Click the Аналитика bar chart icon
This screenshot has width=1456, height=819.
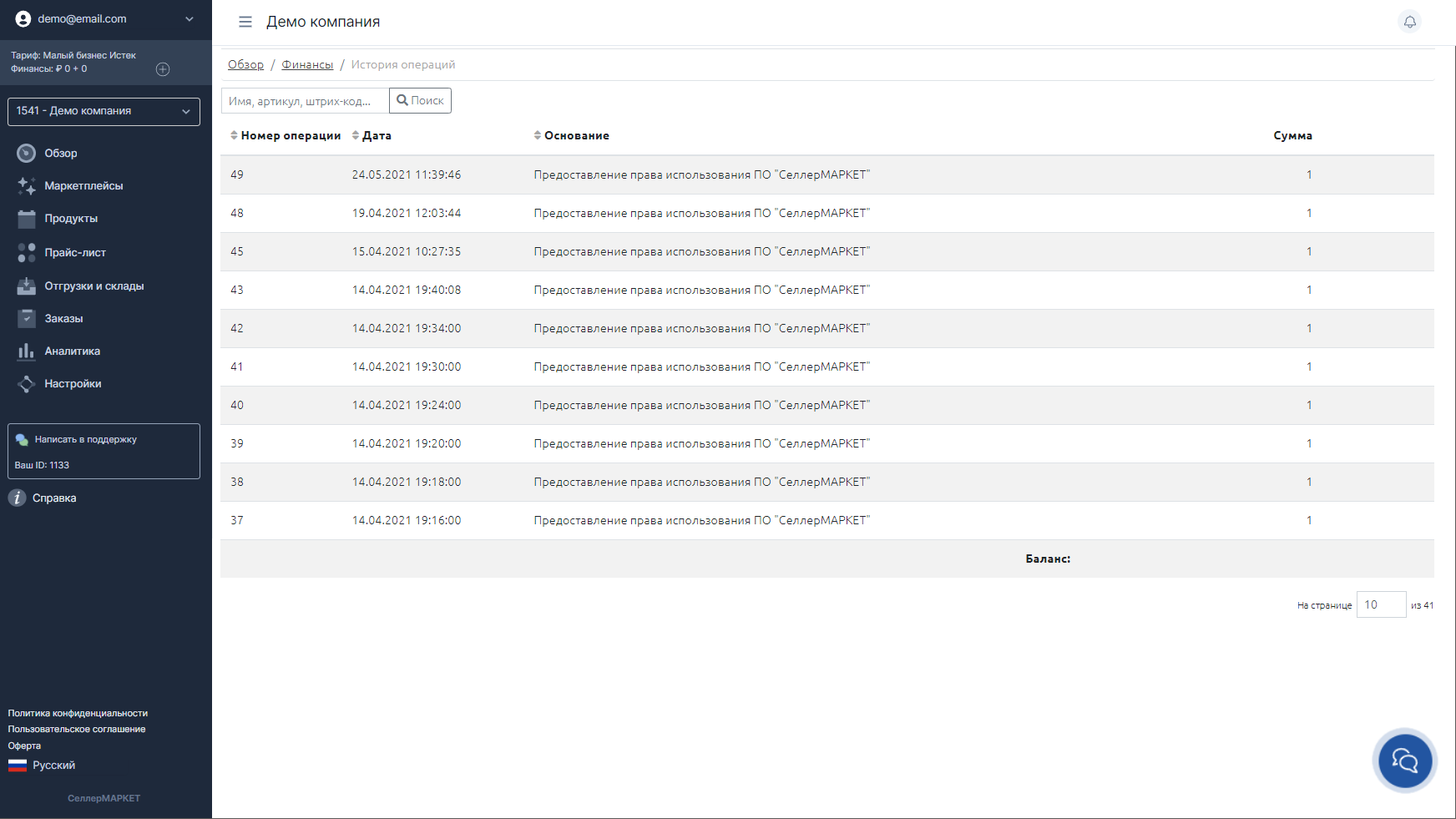tap(26, 351)
